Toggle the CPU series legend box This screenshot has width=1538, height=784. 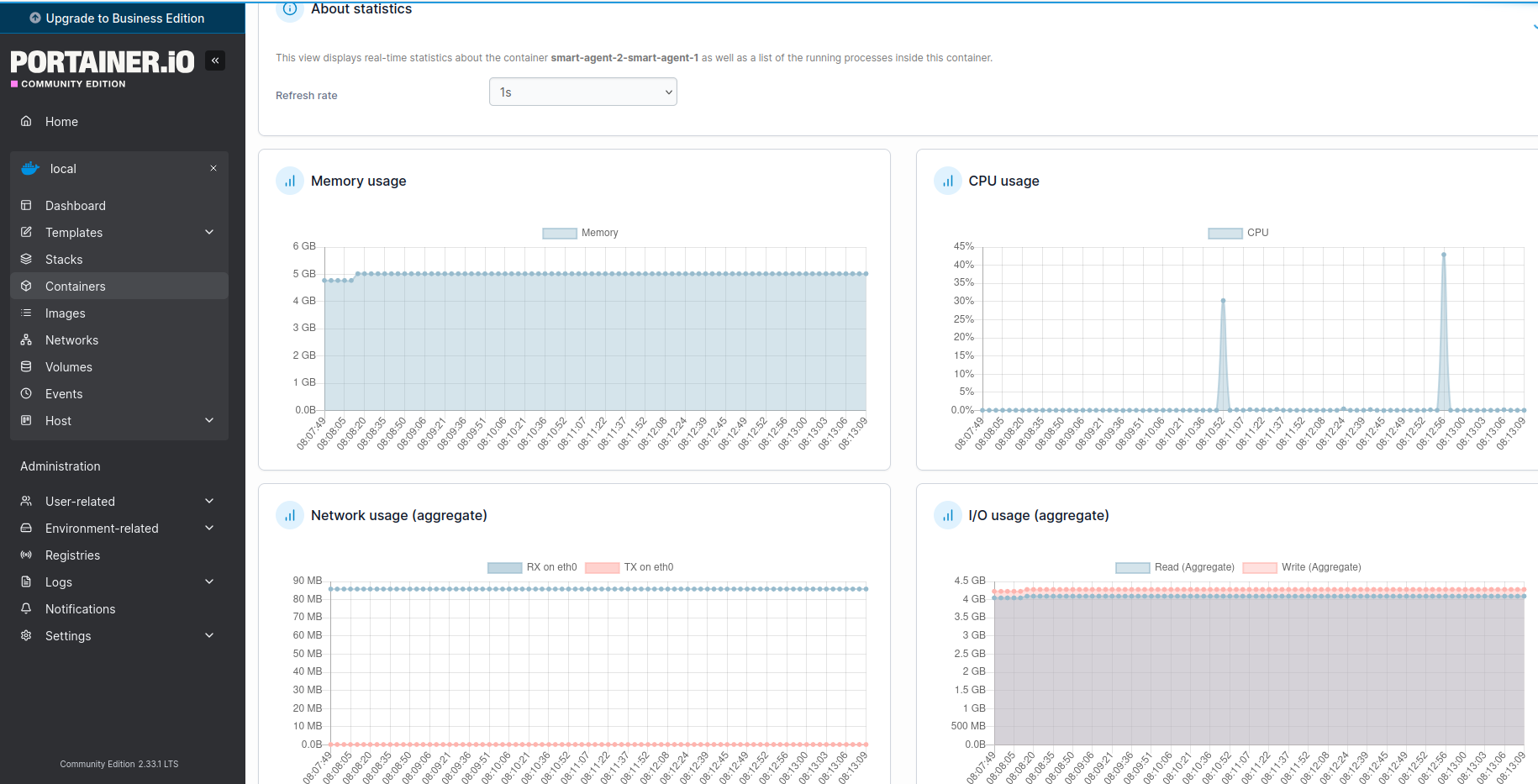pyautogui.click(x=1225, y=234)
